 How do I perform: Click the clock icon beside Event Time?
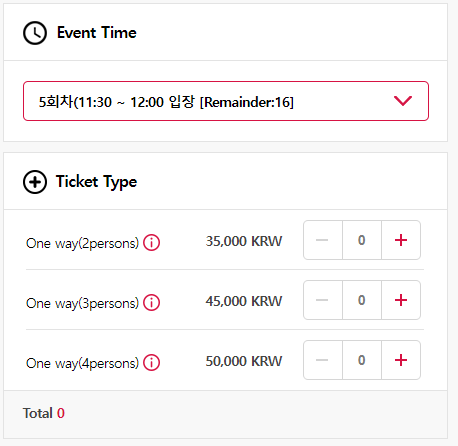point(35,33)
